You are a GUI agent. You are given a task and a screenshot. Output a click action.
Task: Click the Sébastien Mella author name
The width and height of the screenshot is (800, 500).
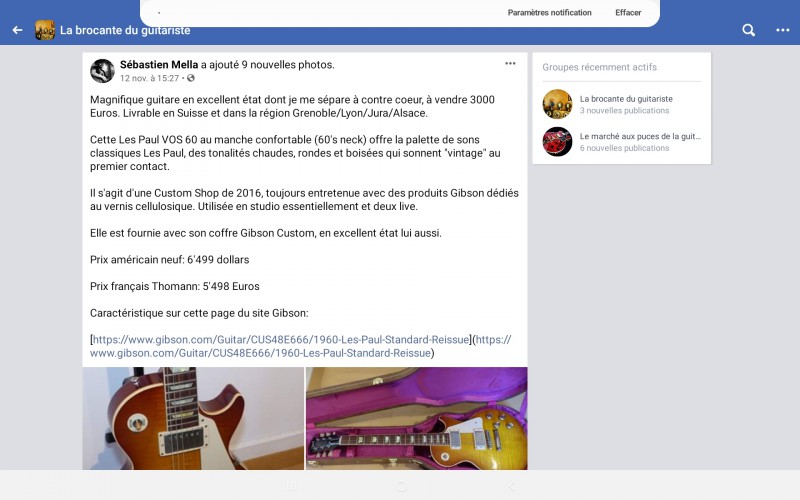159,65
